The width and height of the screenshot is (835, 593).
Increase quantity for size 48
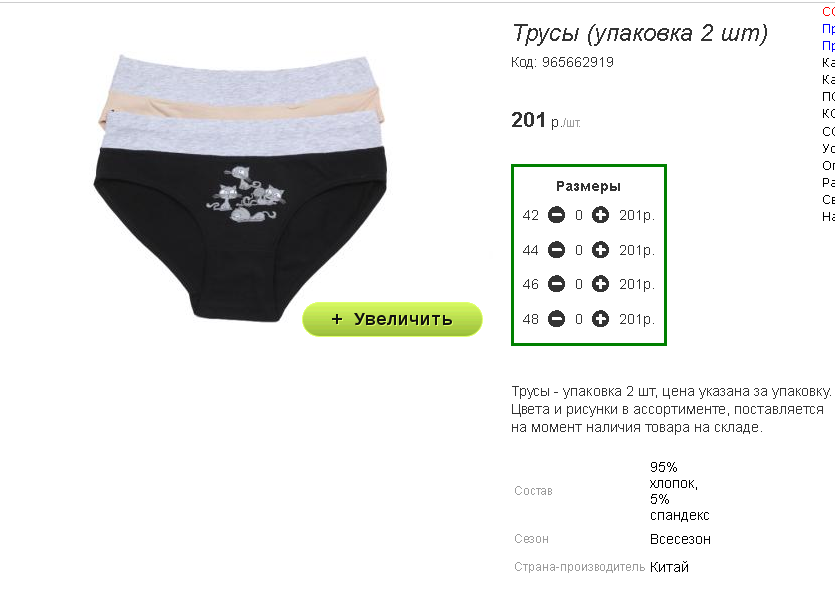point(600,319)
